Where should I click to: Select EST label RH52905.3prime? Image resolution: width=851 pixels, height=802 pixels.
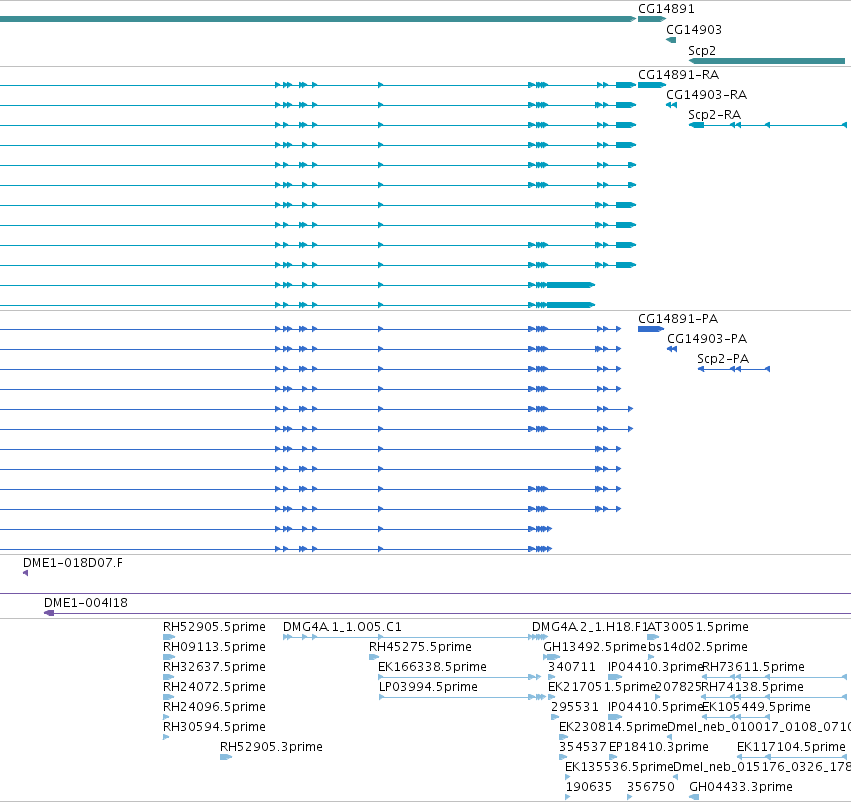[271, 747]
